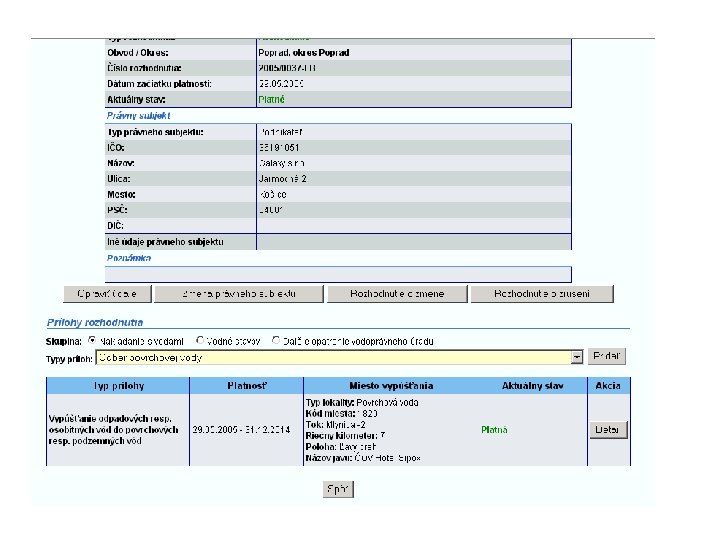The image size is (720, 540).
Task: Click the Mesto value Košice
Action: pos(273,194)
